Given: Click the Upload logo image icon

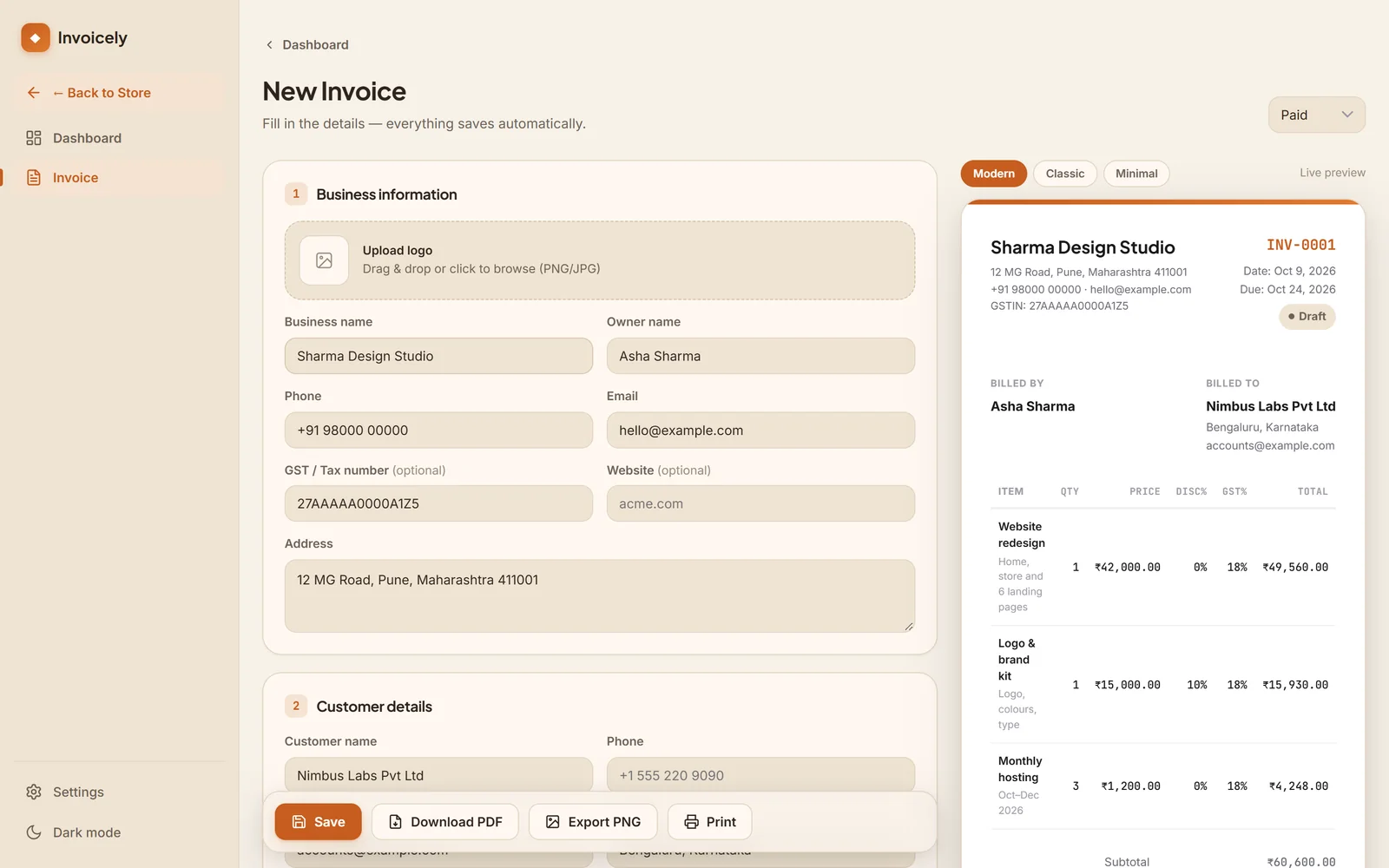Looking at the screenshot, I should [324, 260].
